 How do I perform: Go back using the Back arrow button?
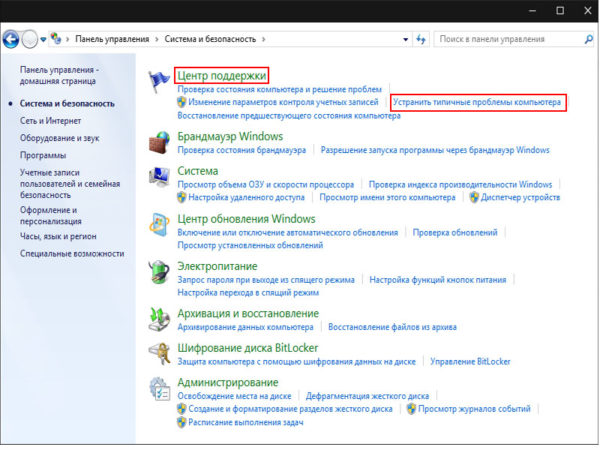(12, 39)
